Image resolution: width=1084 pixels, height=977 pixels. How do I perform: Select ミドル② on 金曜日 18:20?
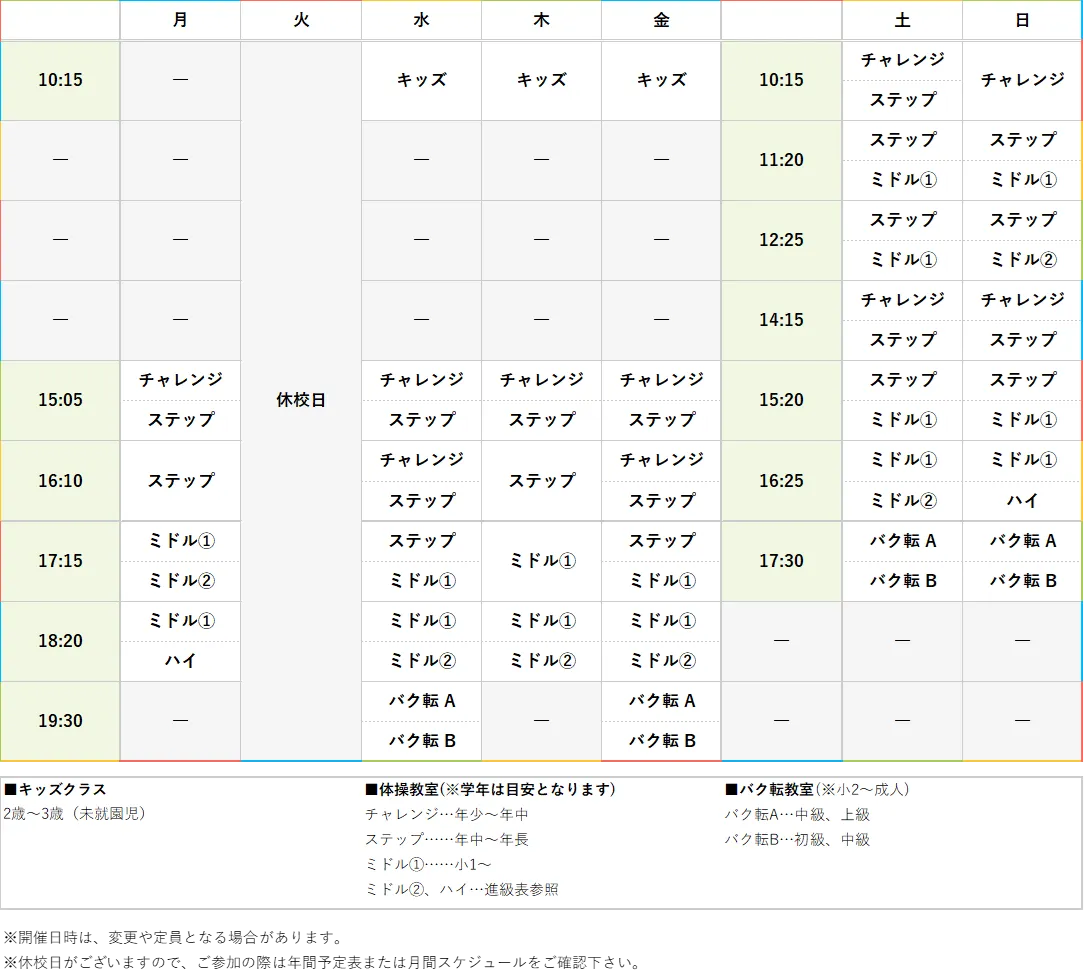(661, 660)
